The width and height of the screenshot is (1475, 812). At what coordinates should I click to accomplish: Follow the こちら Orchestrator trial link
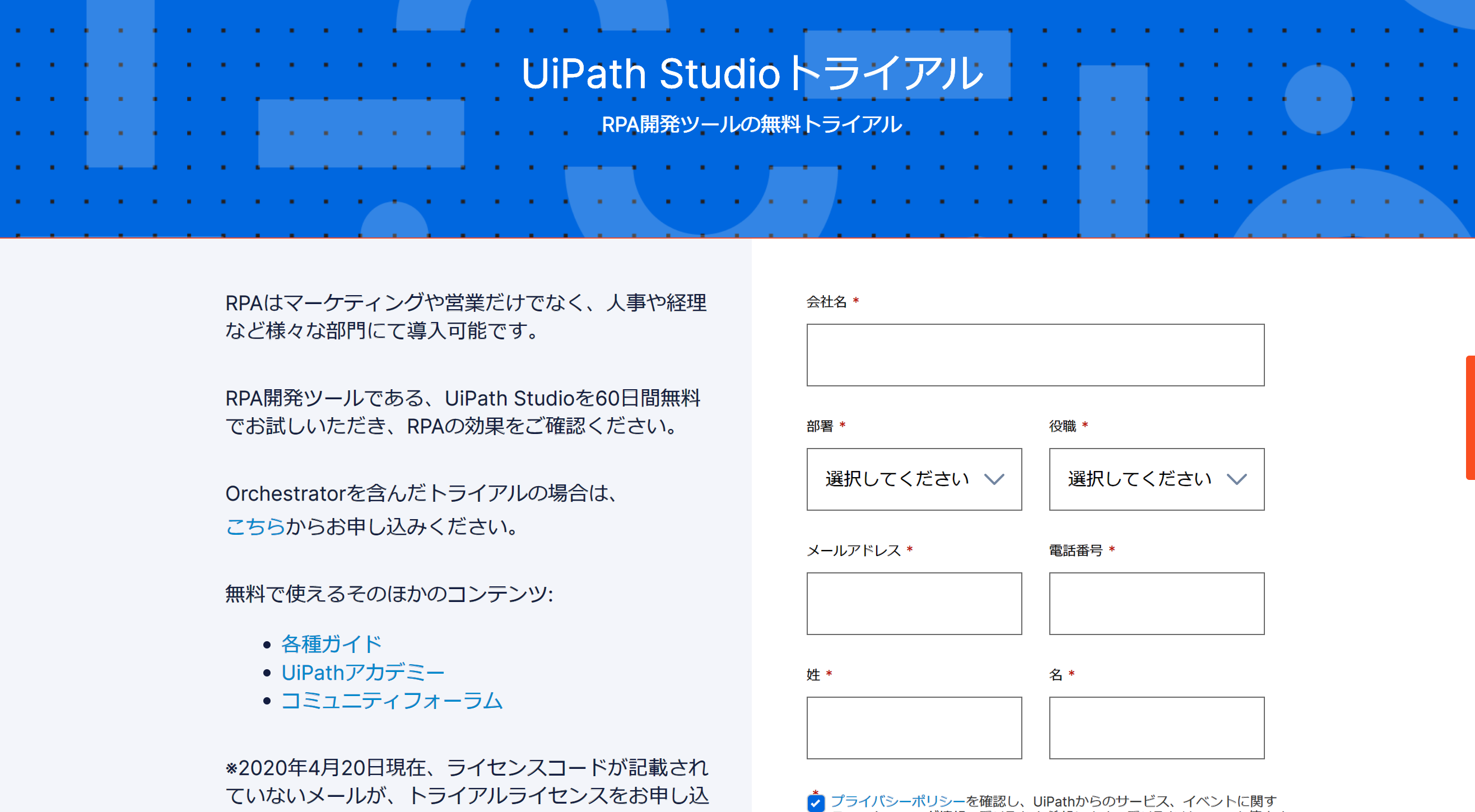click(255, 526)
